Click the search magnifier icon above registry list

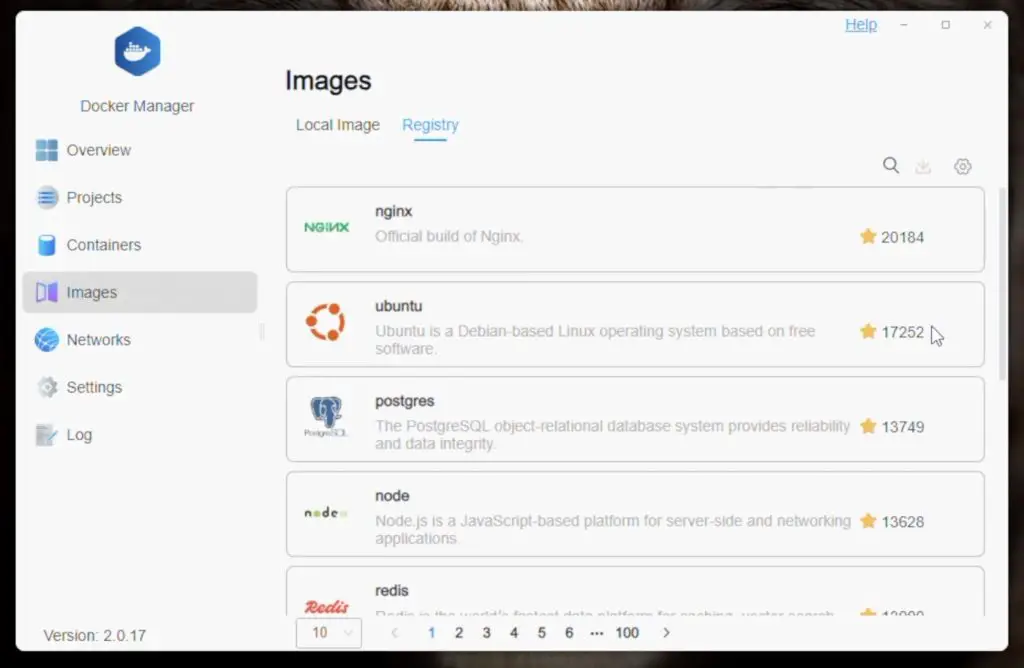pyautogui.click(x=890, y=166)
